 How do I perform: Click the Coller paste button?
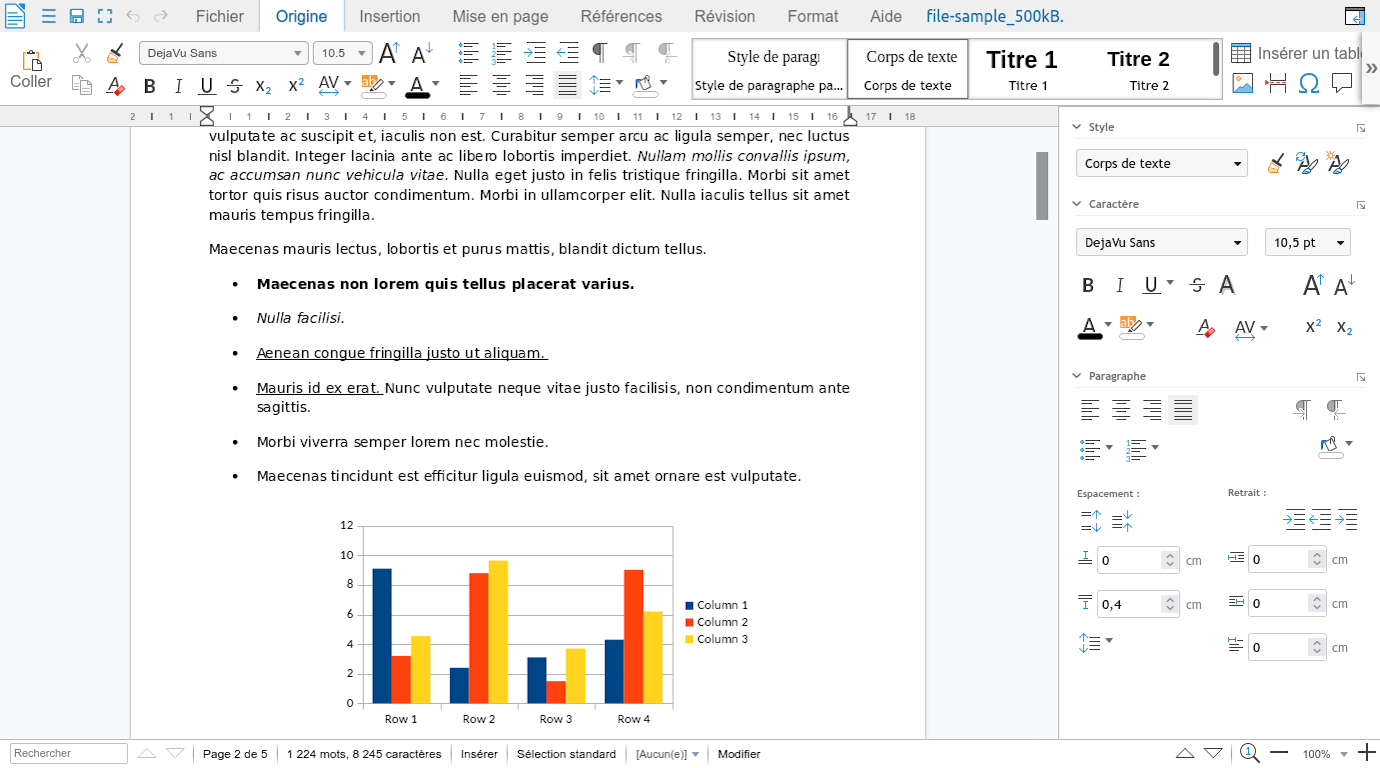coord(31,70)
